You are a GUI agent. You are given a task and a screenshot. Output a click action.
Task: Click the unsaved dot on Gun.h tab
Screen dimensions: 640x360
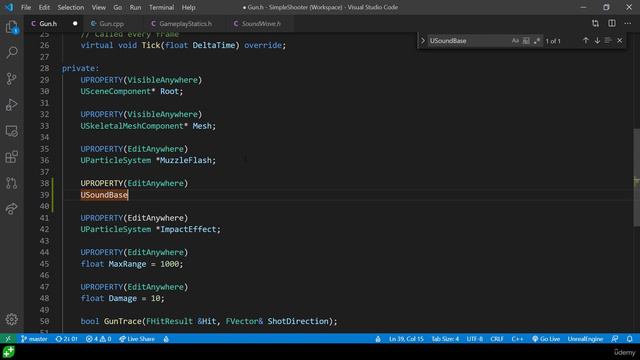(75, 24)
